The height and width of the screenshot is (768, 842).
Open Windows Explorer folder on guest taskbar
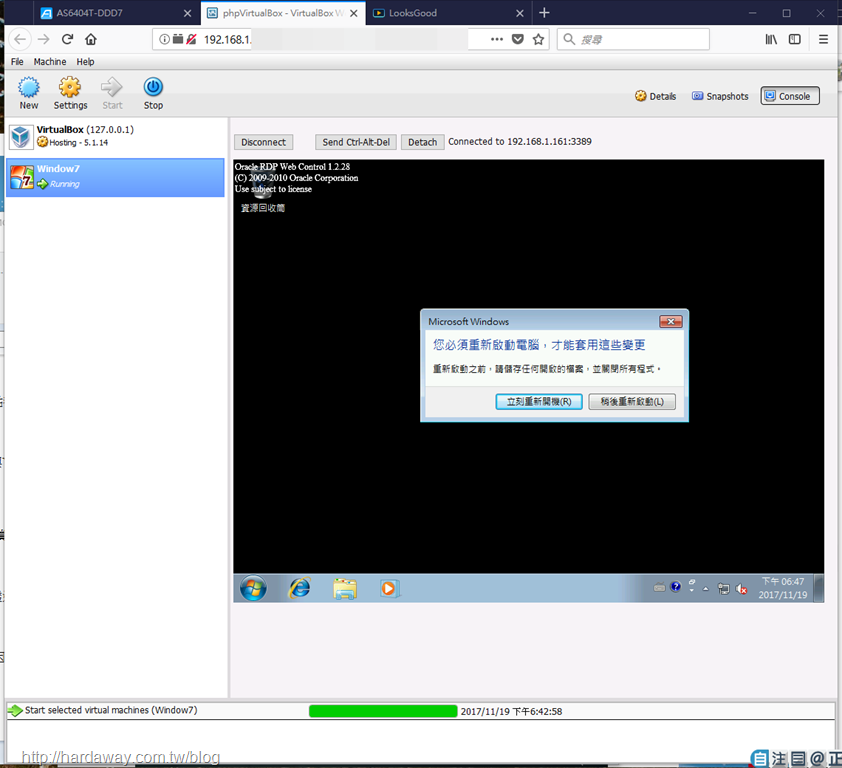[x=345, y=589]
